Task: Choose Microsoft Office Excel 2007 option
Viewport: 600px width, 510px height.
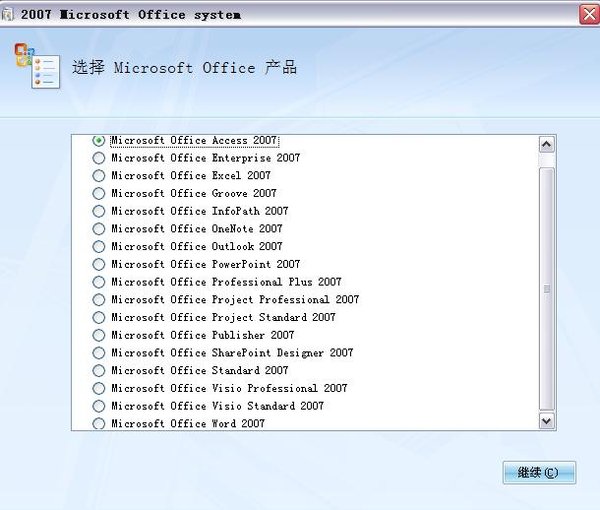Action: click(98, 176)
